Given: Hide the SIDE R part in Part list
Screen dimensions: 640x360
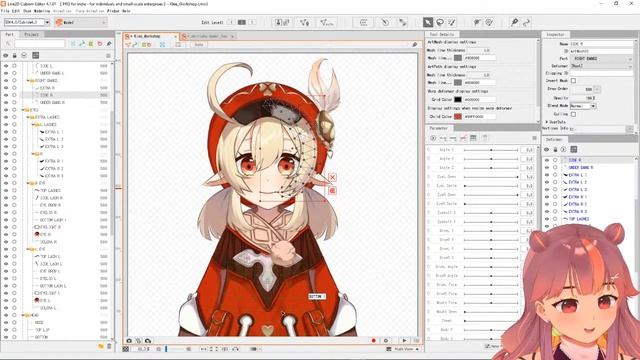Looking at the screenshot, I should 6,95.
